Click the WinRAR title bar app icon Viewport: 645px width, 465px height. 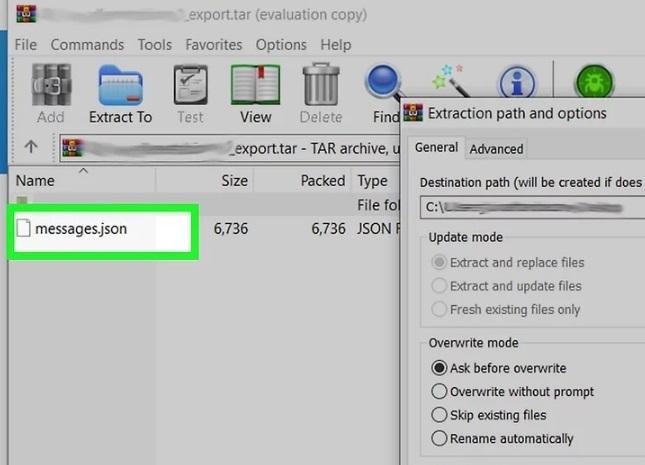pyautogui.click(x=26, y=14)
